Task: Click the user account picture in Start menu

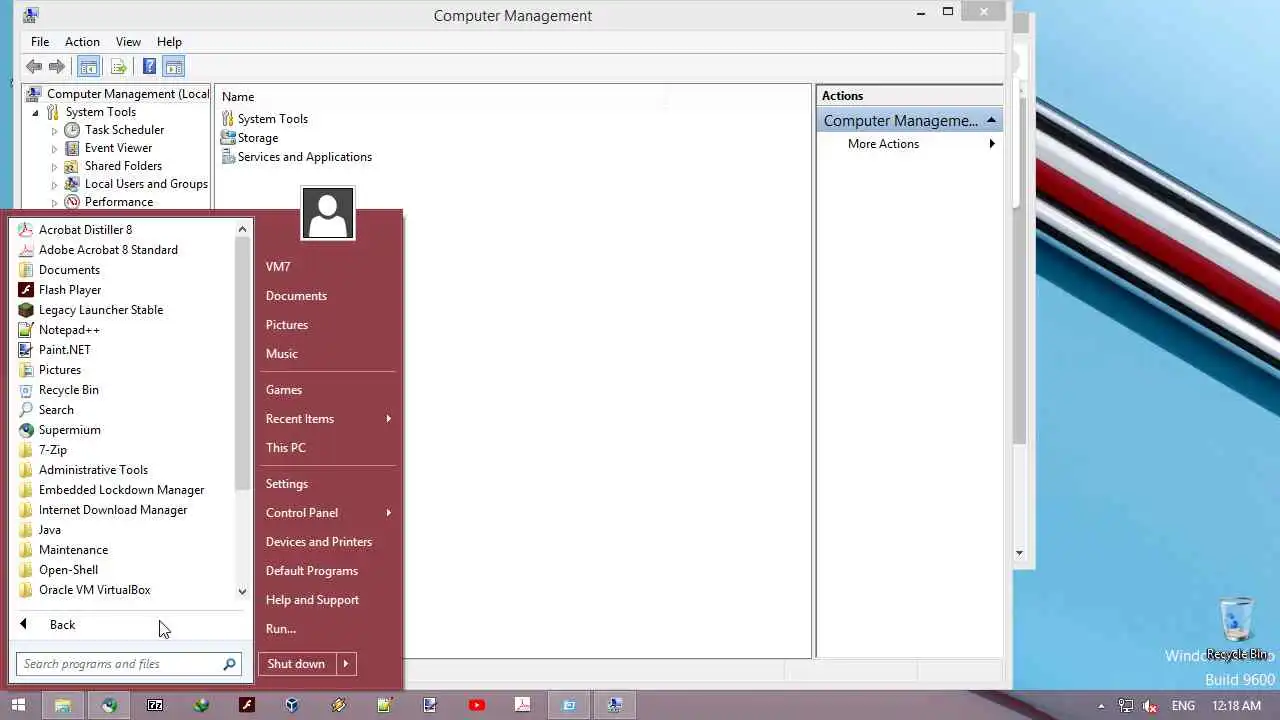Action: click(328, 212)
